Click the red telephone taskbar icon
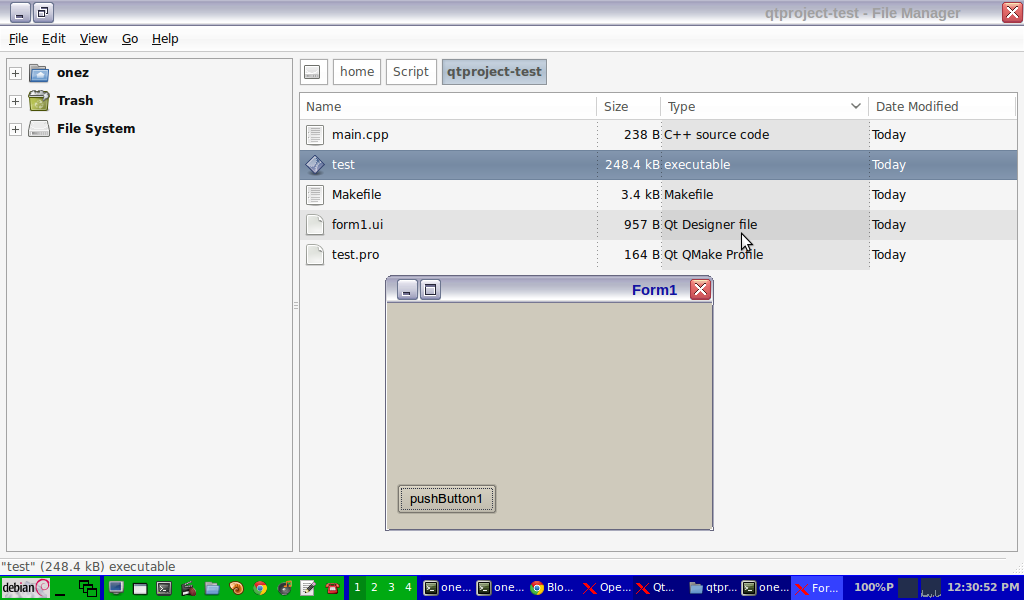 (331, 587)
